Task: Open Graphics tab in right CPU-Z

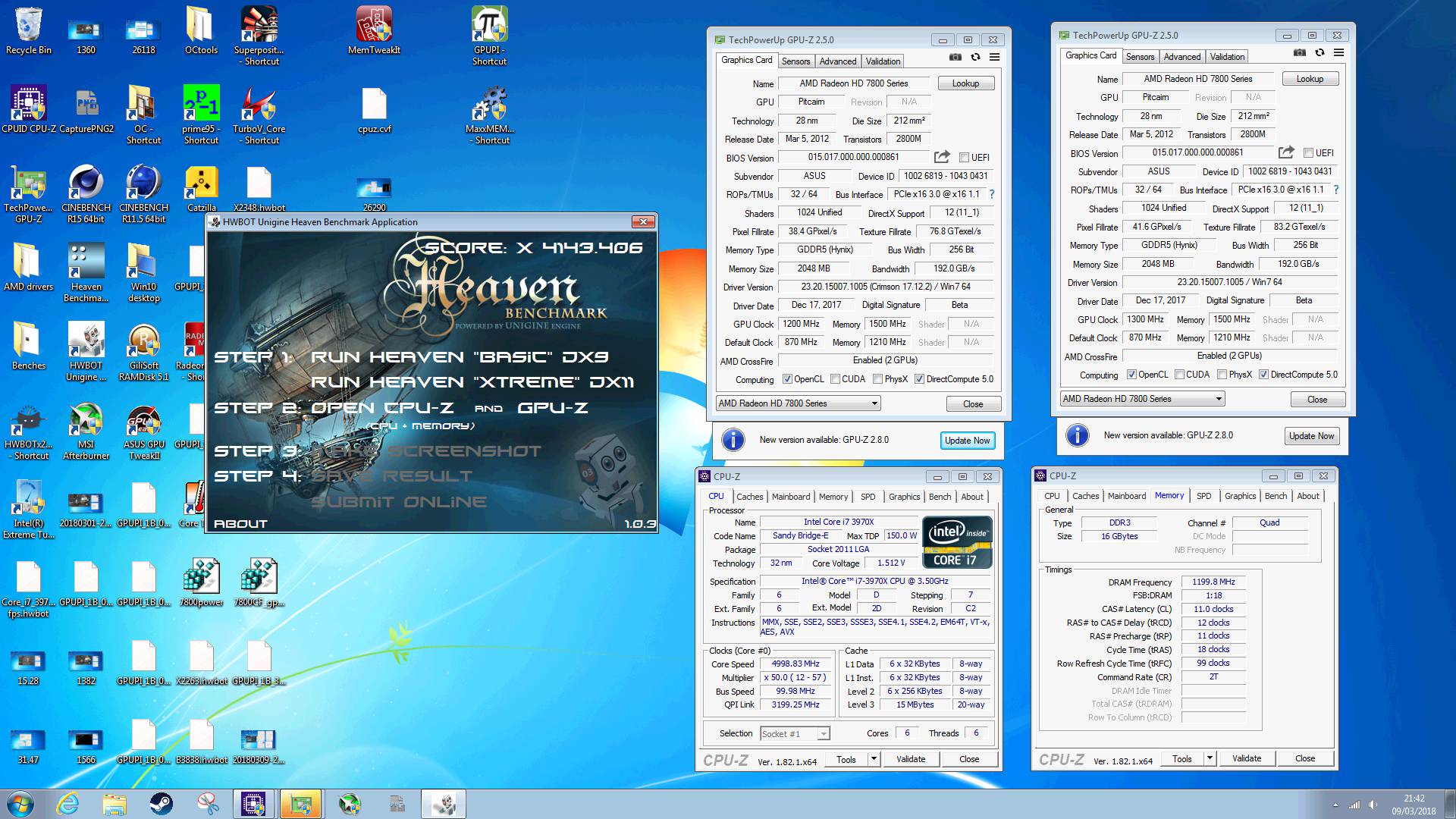Action: coord(1240,496)
